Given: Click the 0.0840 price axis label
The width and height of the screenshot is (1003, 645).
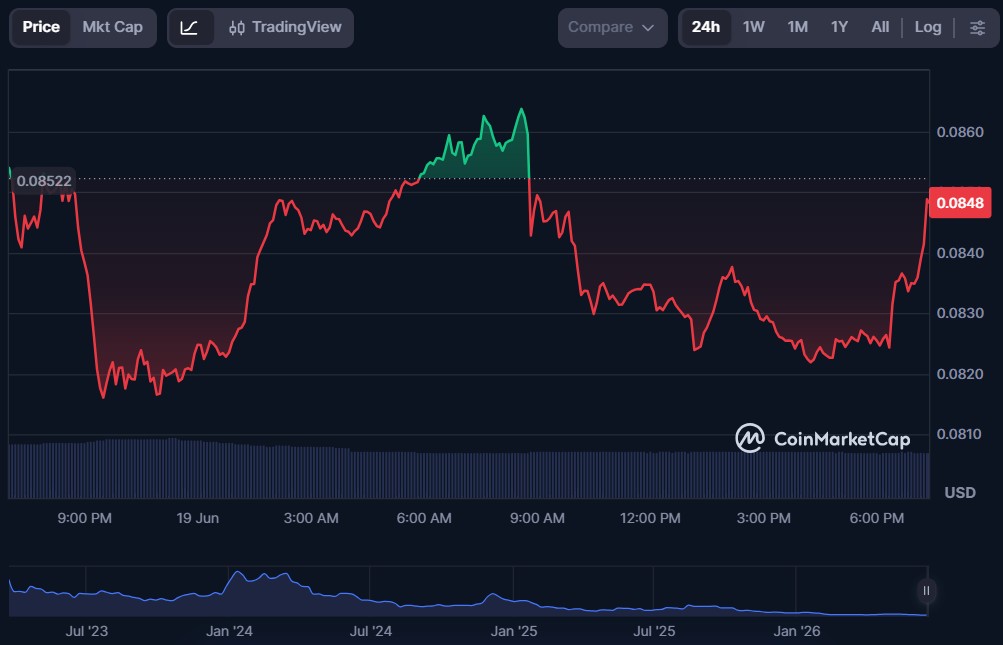Looking at the screenshot, I should point(960,253).
